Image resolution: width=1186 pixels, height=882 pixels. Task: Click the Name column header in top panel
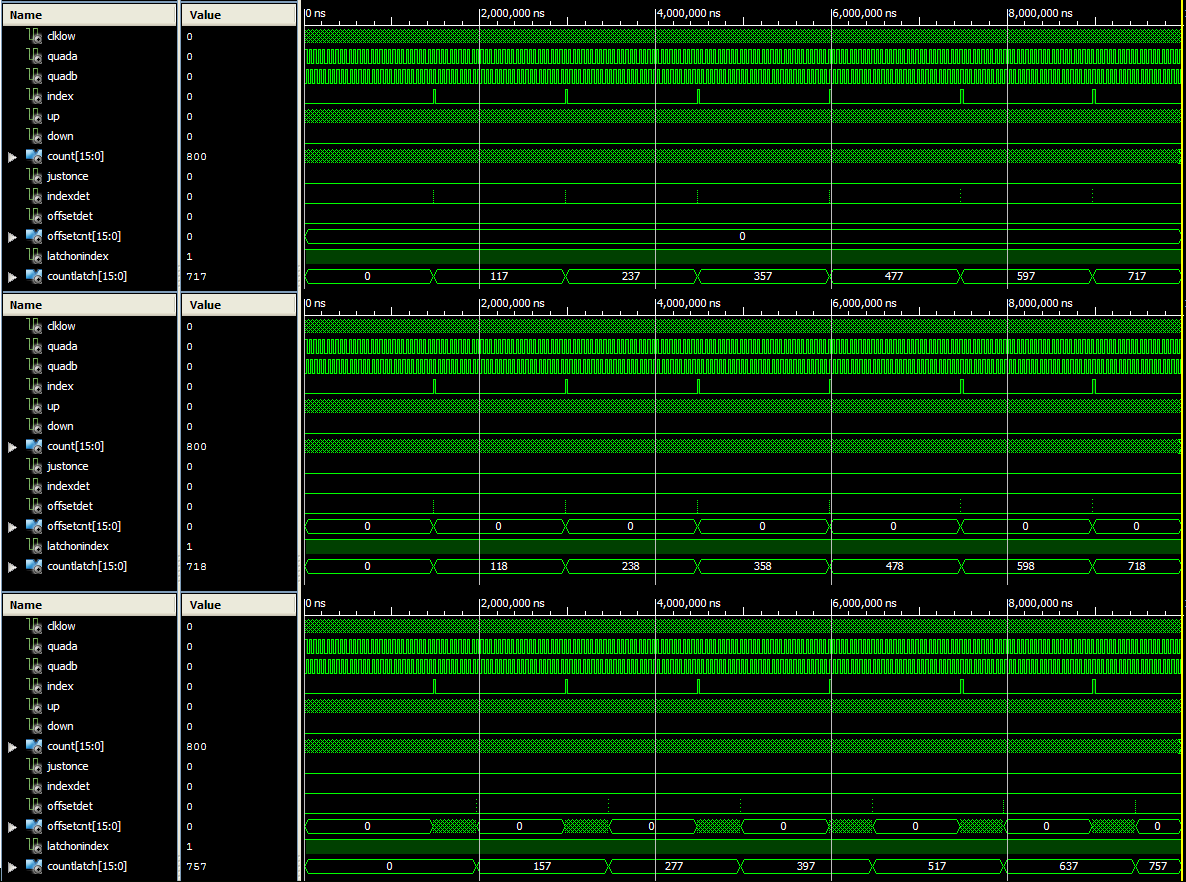coord(89,14)
